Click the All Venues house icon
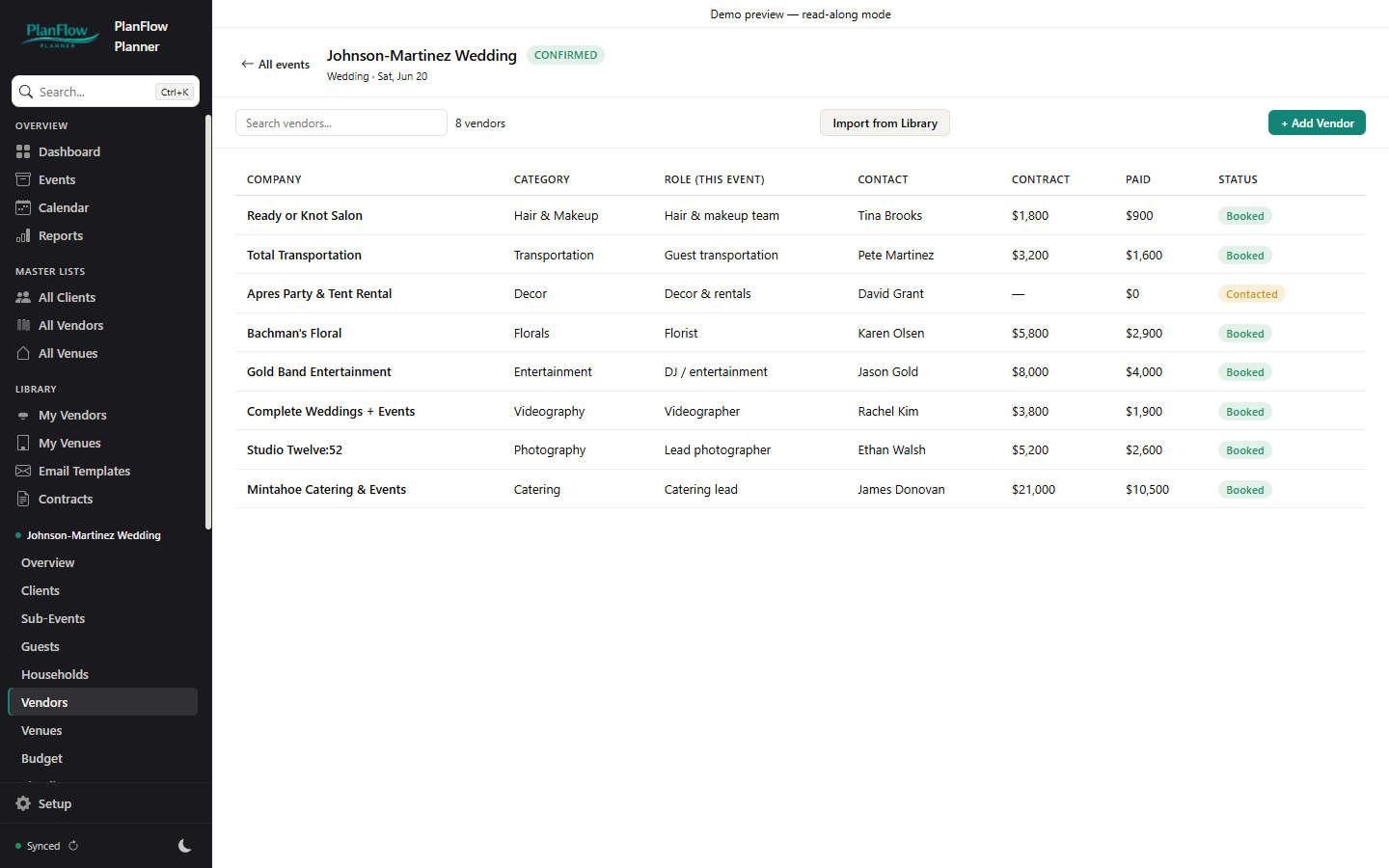Image resolution: width=1389 pixels, height=868 pixels. [x=23, y=353]
